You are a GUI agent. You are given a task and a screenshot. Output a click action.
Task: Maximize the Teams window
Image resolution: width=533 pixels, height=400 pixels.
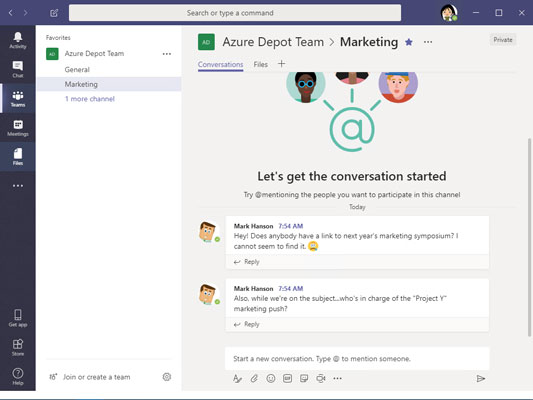click(x=499, y=13)
